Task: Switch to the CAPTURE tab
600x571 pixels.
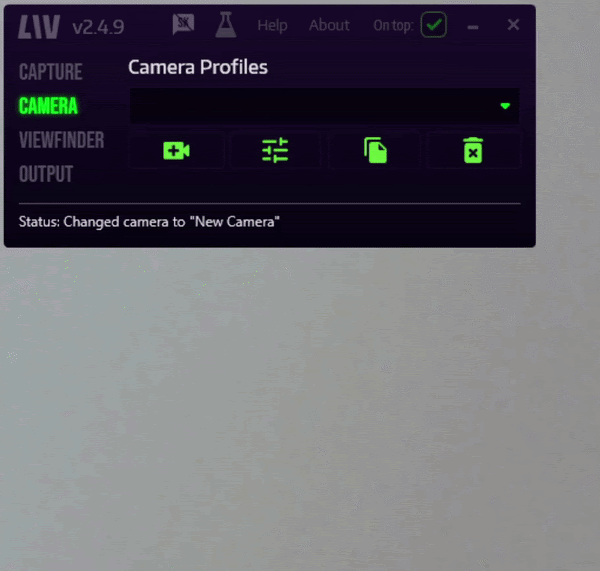Action: (x=51, y=72)
